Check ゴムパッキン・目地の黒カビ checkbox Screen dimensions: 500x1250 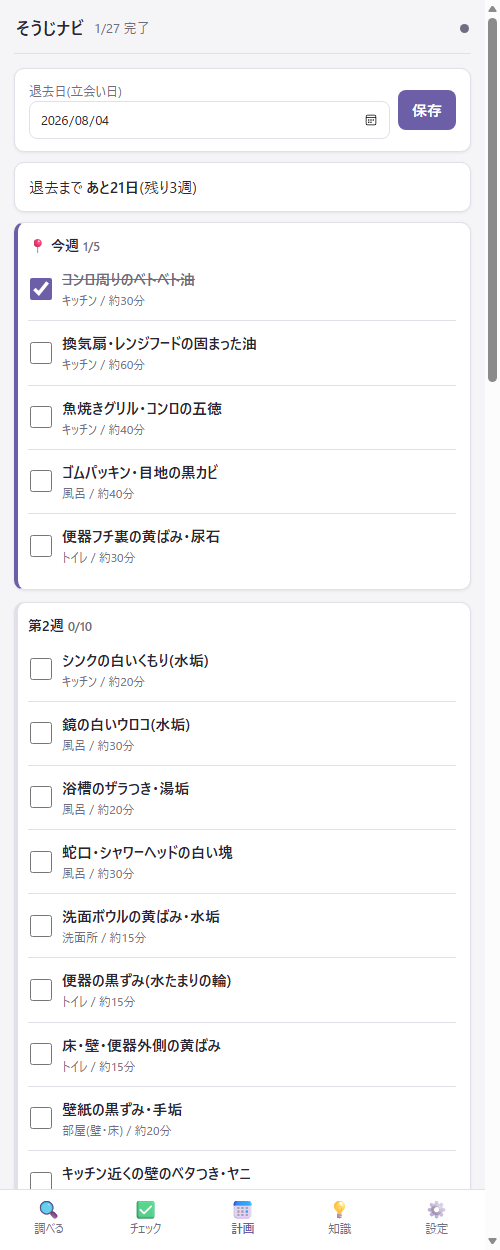(41, 481)
